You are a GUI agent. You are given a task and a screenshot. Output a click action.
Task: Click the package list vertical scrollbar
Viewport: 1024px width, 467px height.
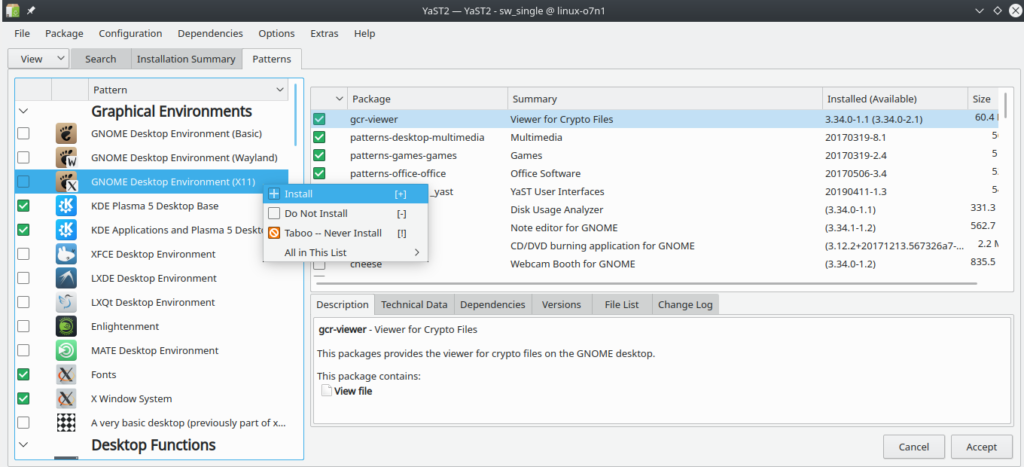(x=1005, y=105)
